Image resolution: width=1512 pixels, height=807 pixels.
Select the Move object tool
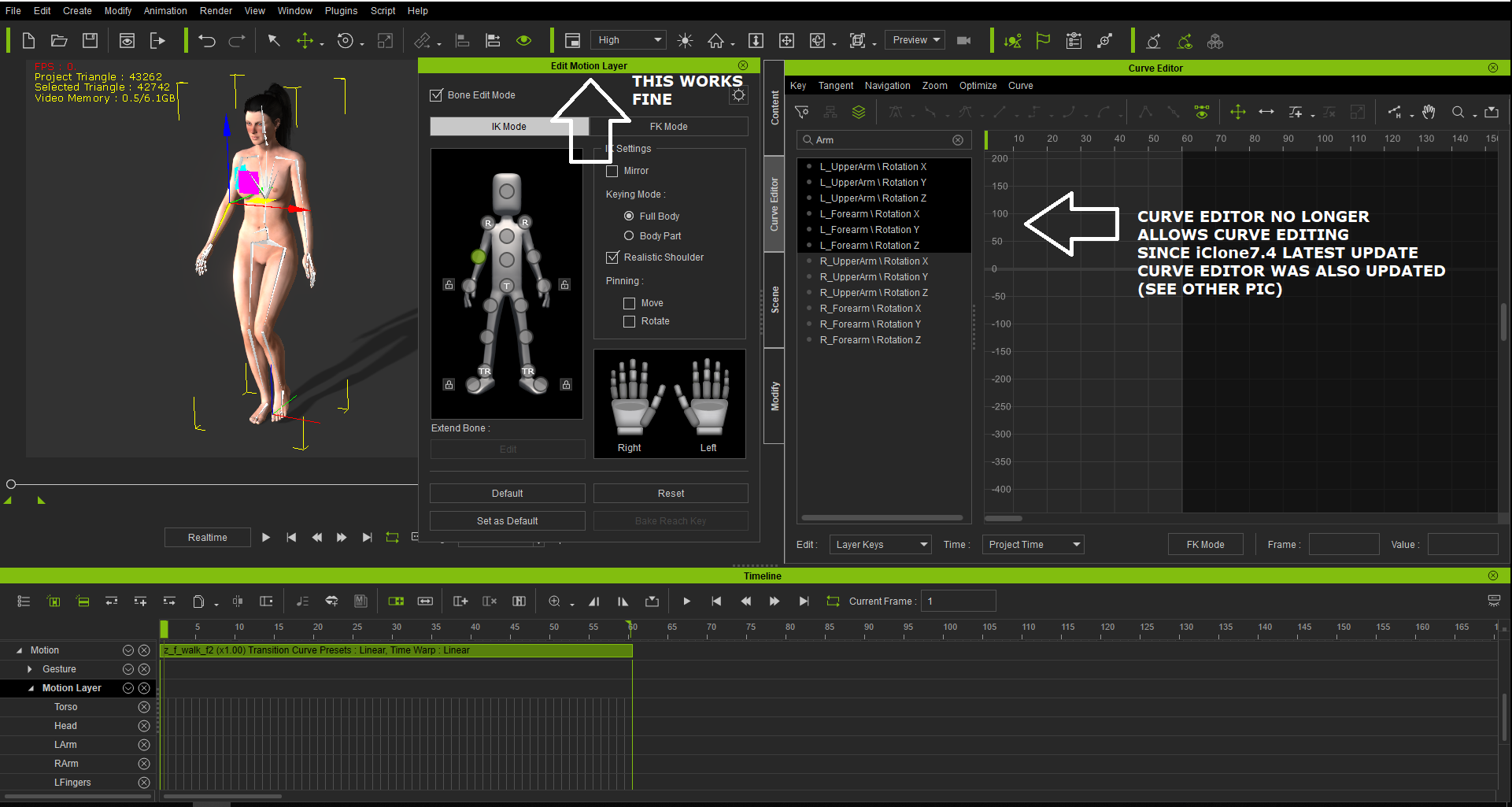(305, 41)
